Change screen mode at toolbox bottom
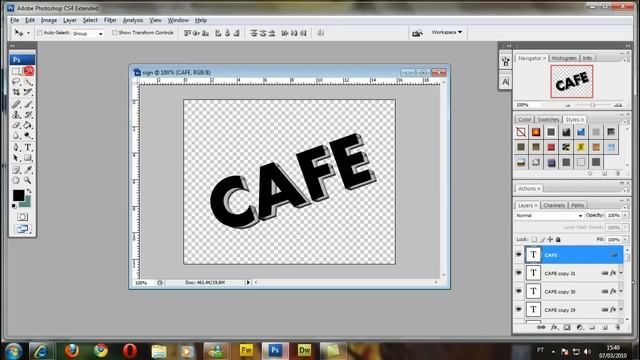 (22, 229)
